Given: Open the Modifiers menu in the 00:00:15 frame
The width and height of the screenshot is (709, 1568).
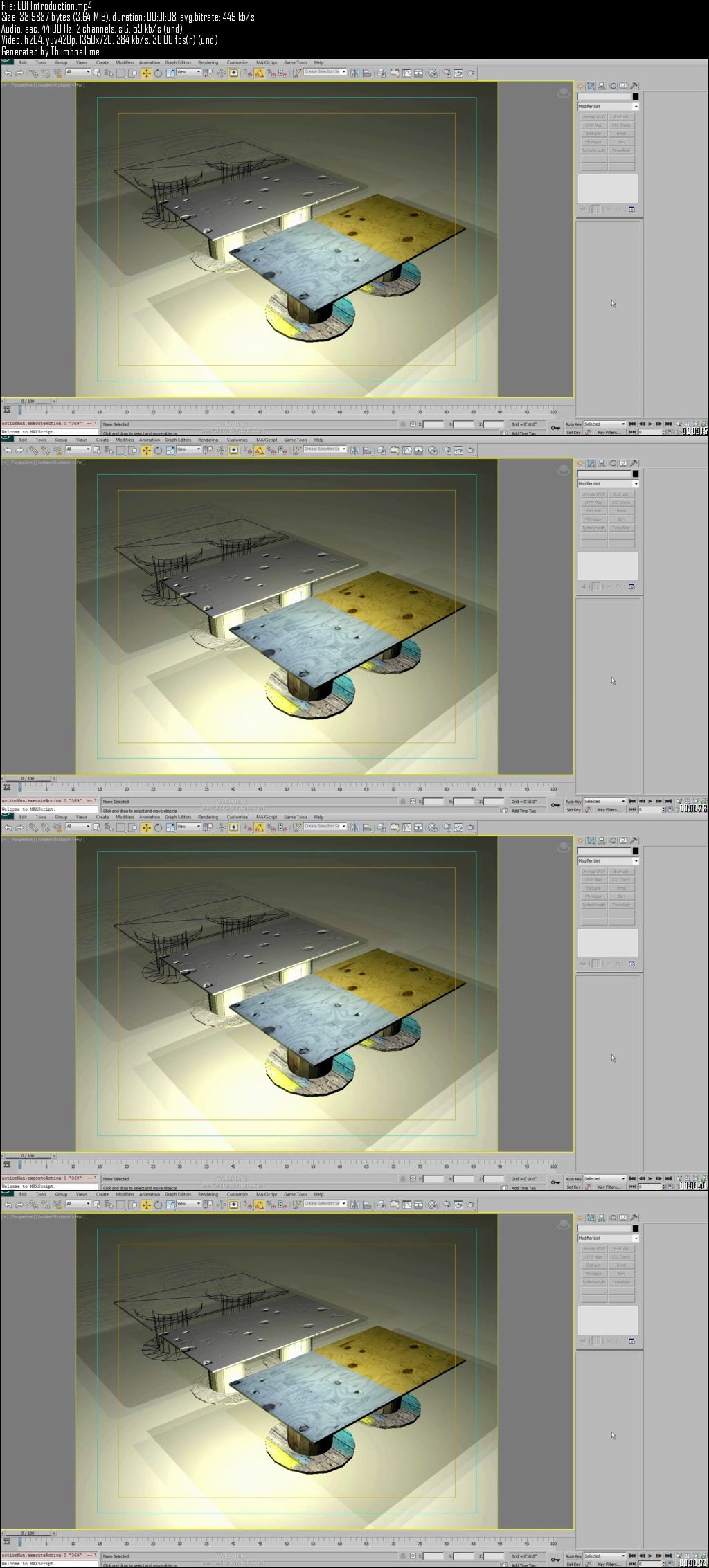Looking at the screenshot, I should coord(125,62).
